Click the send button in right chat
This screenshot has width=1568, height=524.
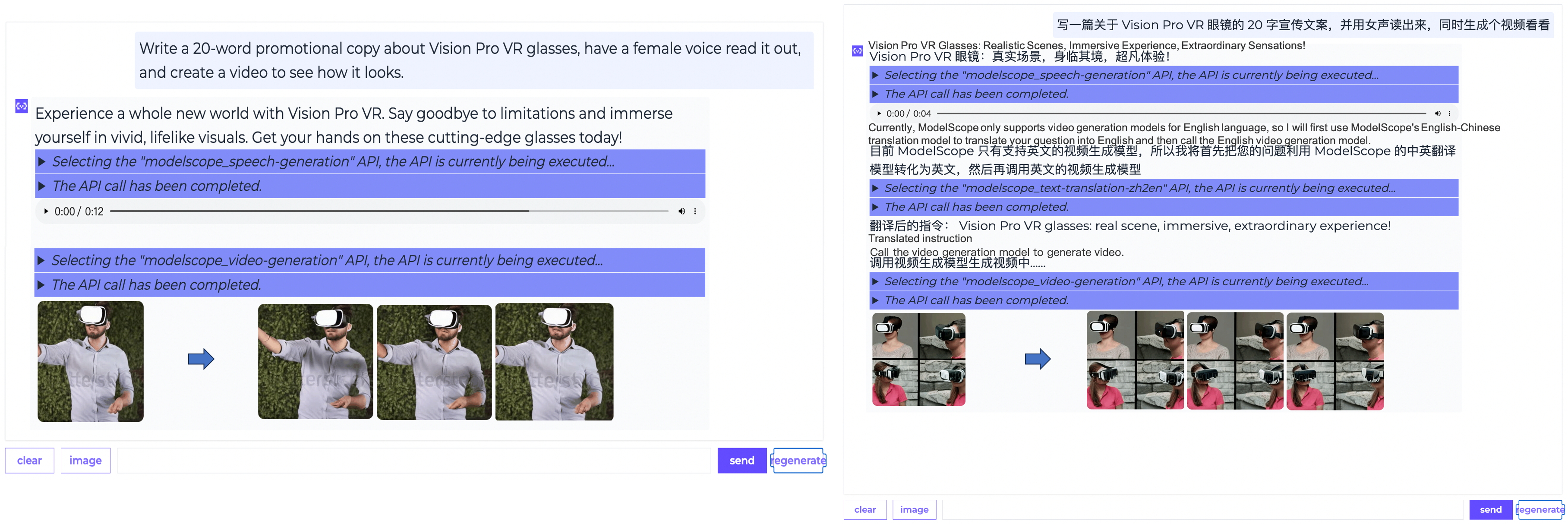pyautogui.click(x=1491, y=509)
